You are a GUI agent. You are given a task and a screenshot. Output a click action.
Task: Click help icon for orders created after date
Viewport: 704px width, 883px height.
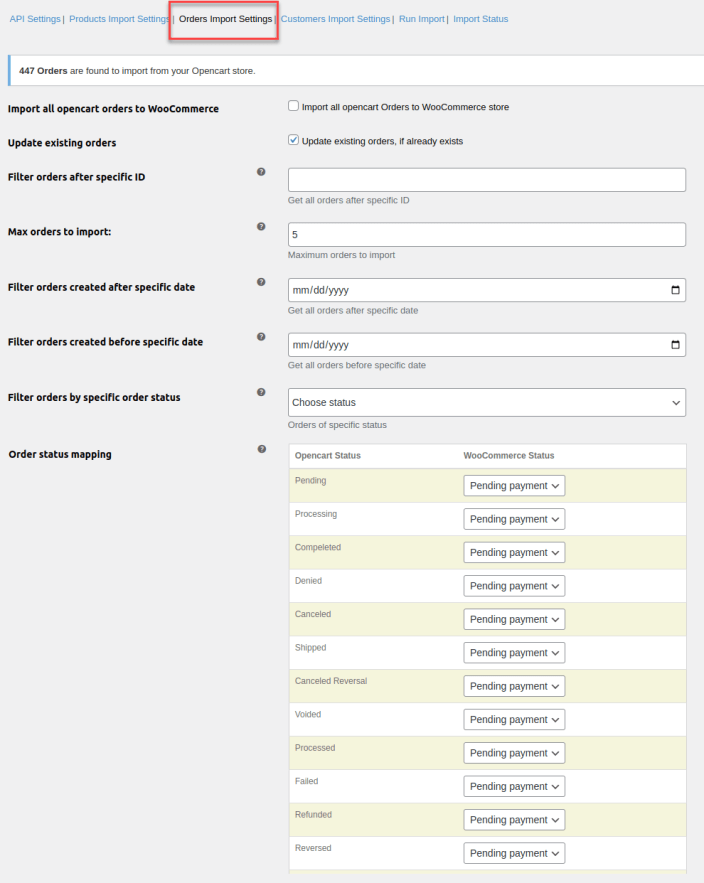point(261,282)
